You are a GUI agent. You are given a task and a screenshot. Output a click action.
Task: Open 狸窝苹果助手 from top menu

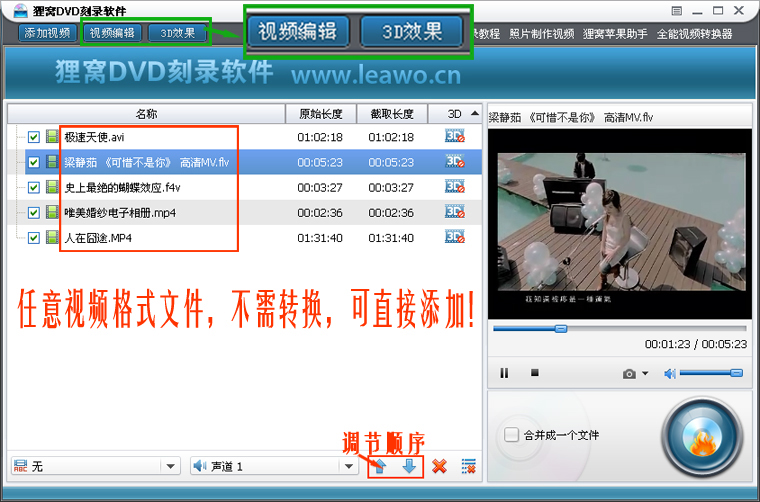[615, 33]
